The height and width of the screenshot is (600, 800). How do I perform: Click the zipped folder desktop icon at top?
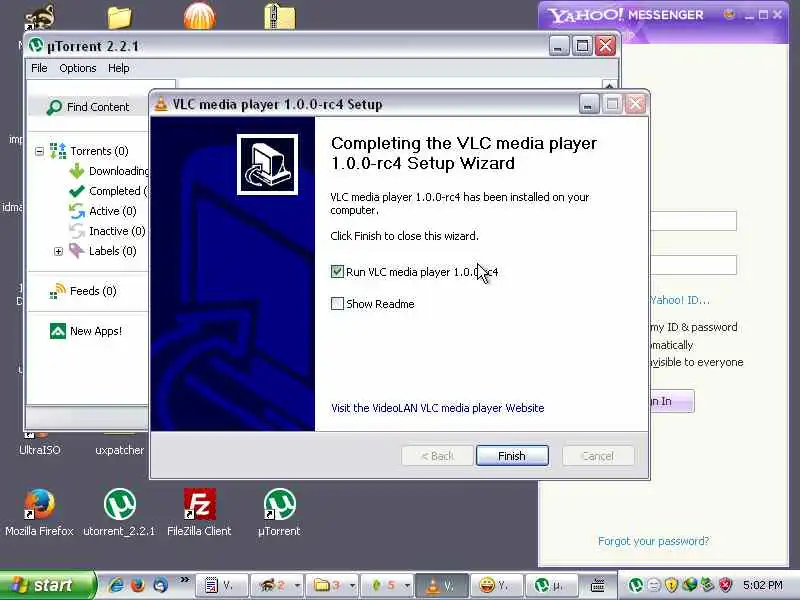[x=280, y=15]
